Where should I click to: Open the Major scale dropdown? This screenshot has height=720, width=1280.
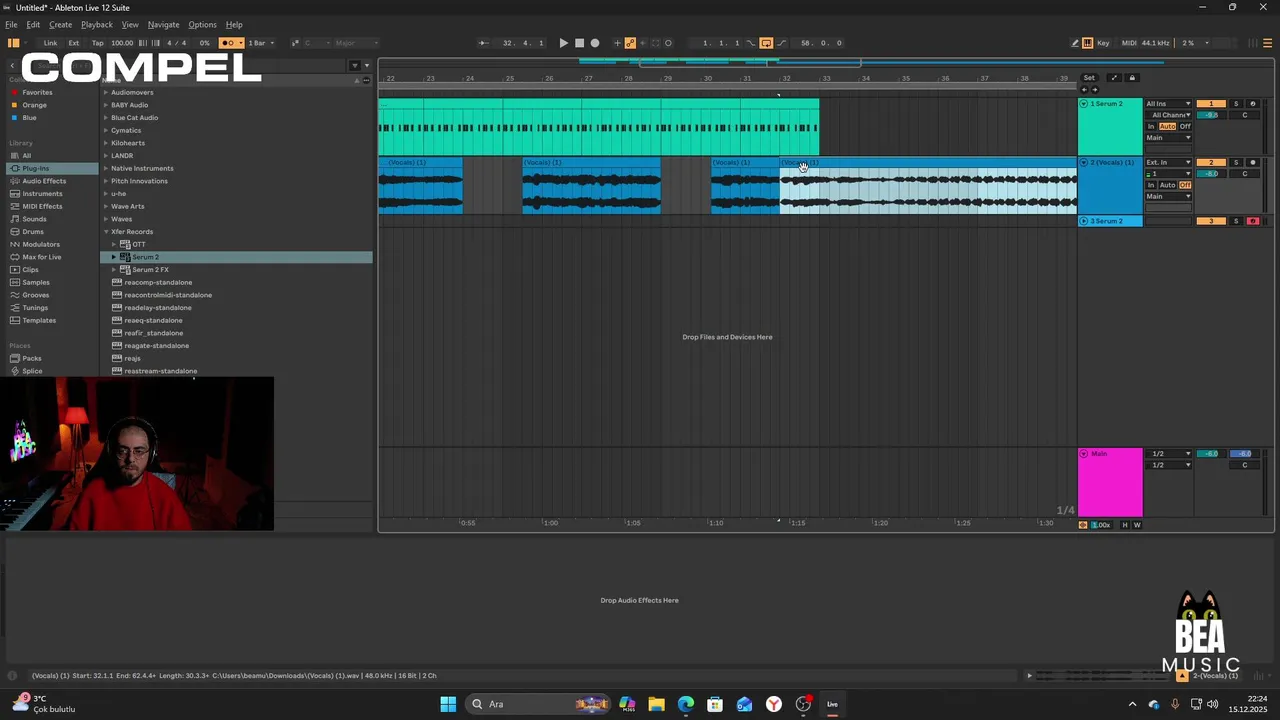click(356, 43)
